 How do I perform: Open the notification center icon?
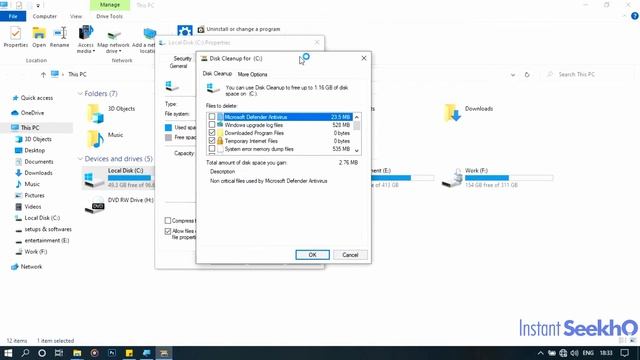click(624, 353)
